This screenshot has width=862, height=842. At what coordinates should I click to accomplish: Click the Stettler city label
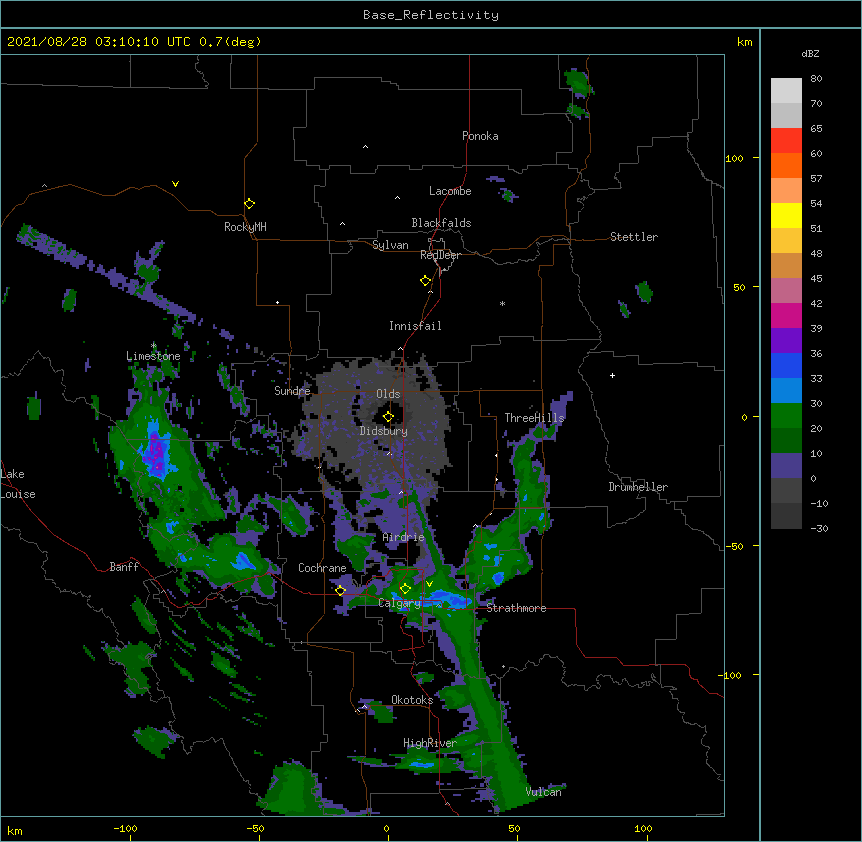pyautogui.click(x=634, y=237)
